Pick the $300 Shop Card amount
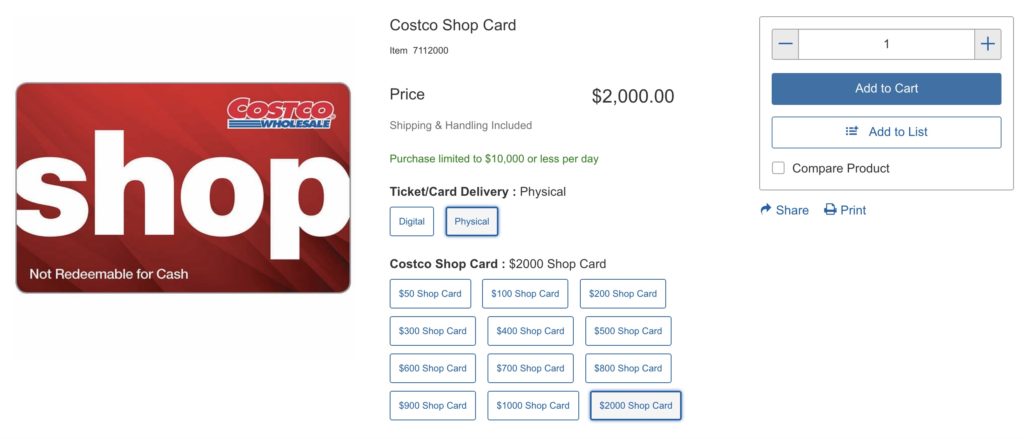Viewport: 1024px width, 439px height. 432,331
